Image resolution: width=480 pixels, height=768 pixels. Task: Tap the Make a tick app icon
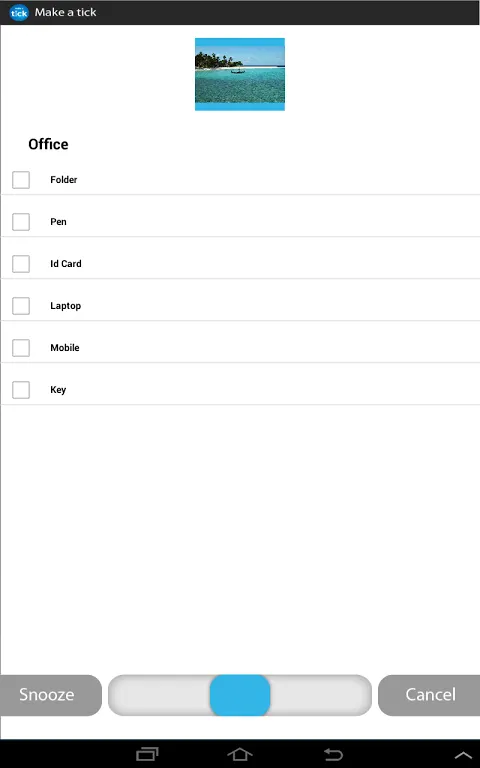tap(19, 13)
